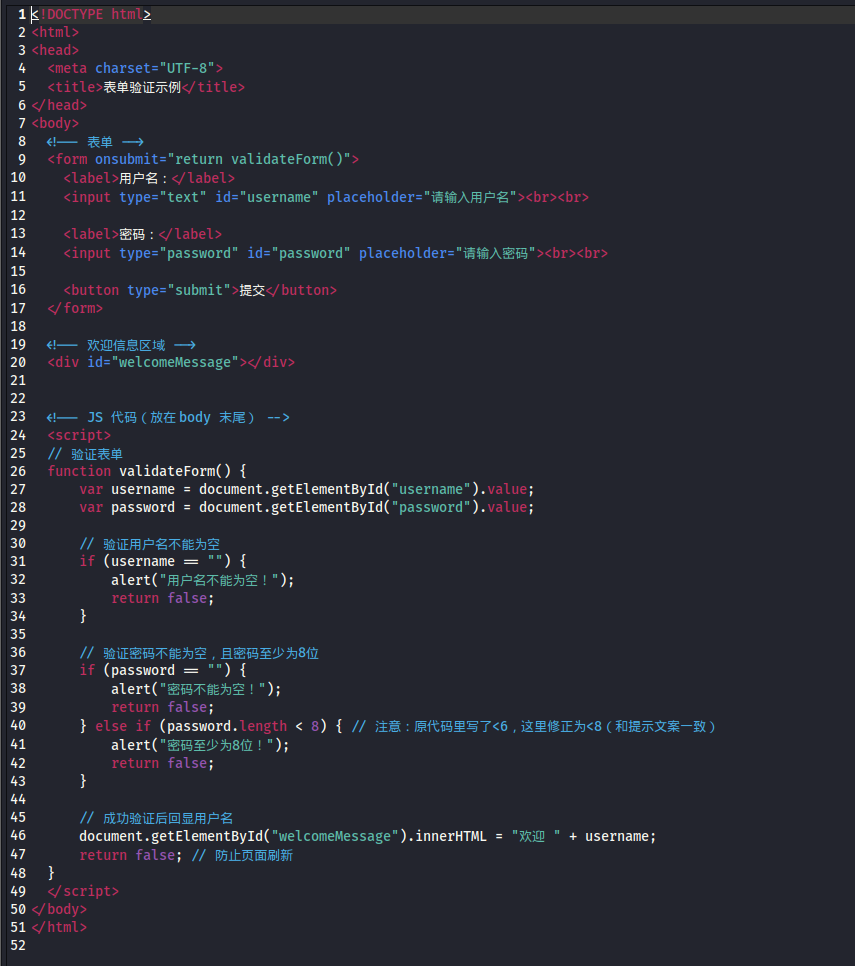Click type="password" attribute on line 14
The image size is (855, 966).
pos(179,253)
